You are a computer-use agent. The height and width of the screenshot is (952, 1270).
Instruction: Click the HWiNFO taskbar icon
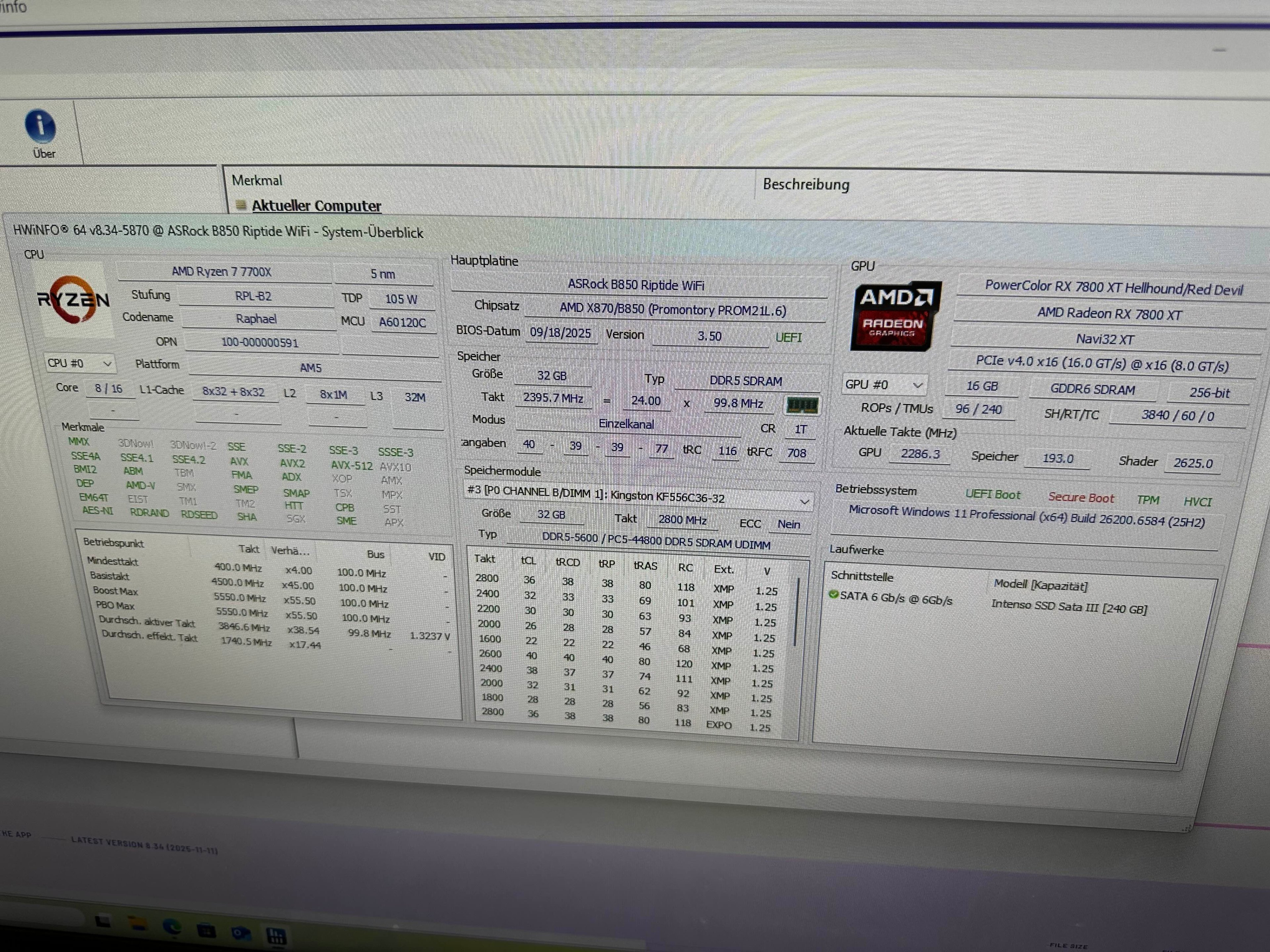pyautogui.click(x=277, y=936)
